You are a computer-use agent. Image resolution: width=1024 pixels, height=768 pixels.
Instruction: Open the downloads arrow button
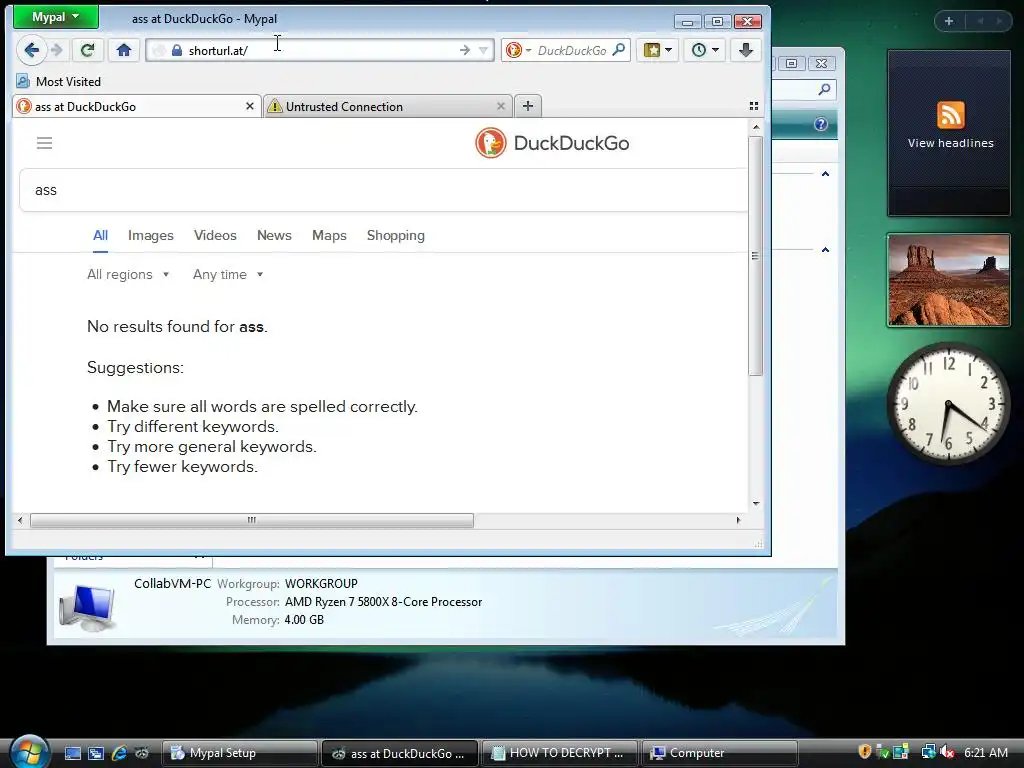point(746,50)
